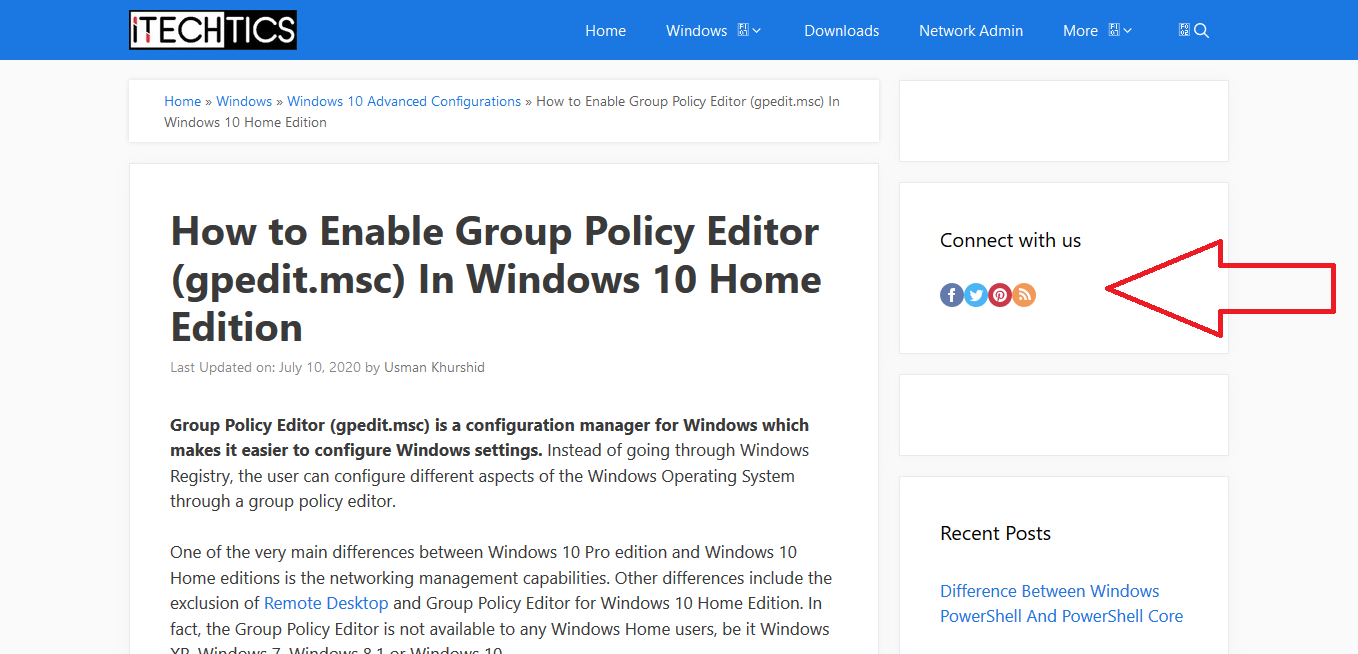Follow the Remote Desktop article link
Screen dimensions: 1358x654
[x=326, y=603]
